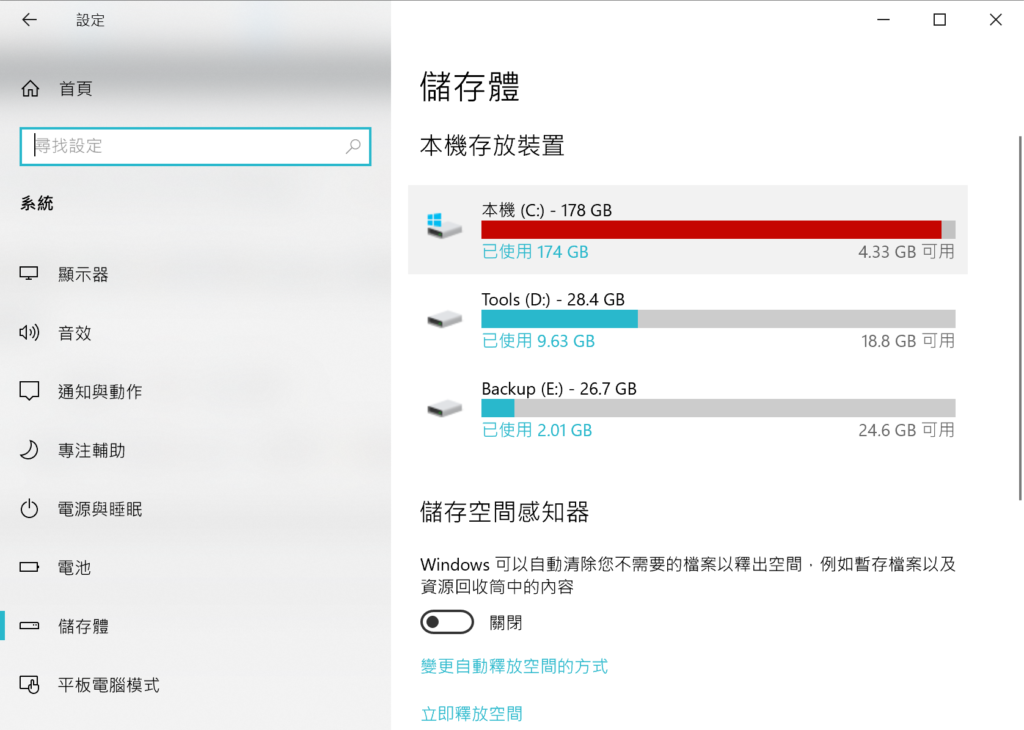Open the Backup (E:) drive details

(x=688, y=409)
